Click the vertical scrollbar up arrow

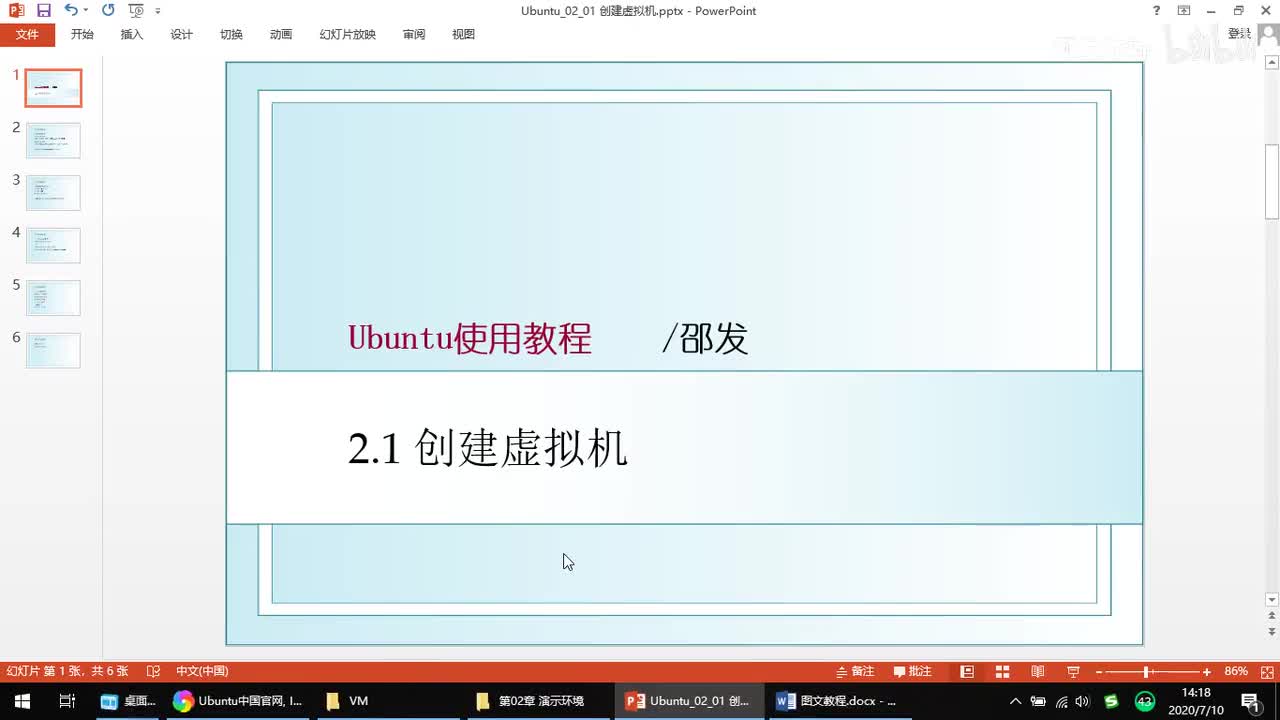1272,63
